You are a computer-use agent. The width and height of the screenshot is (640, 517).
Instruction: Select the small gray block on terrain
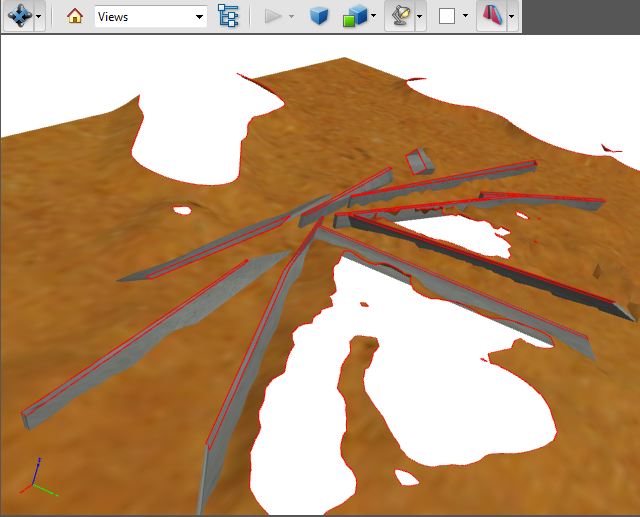coord(419,162)
